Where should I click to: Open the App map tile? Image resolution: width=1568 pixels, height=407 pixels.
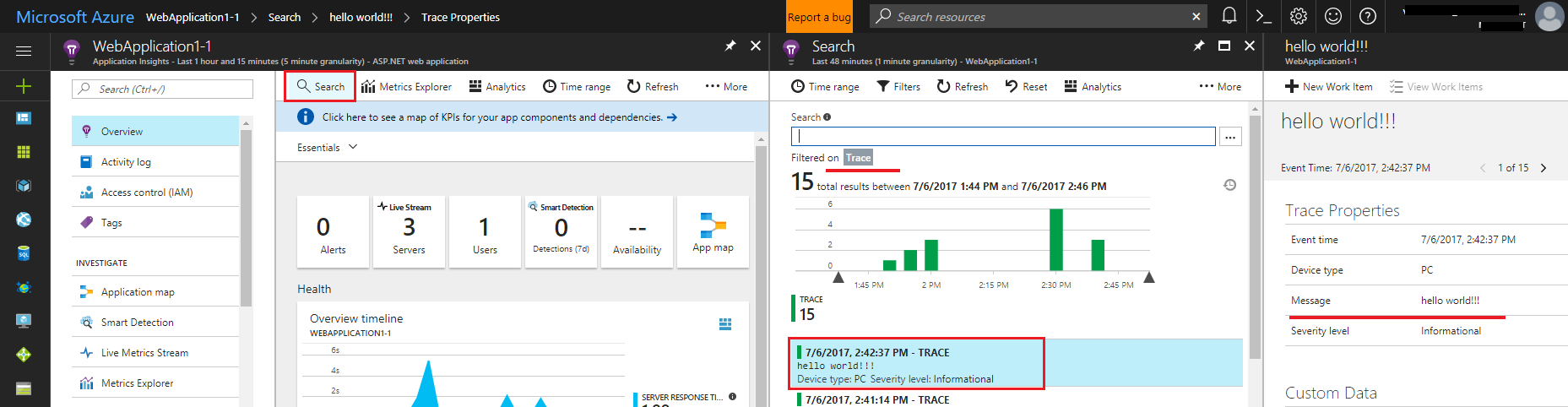coord(713,232)
